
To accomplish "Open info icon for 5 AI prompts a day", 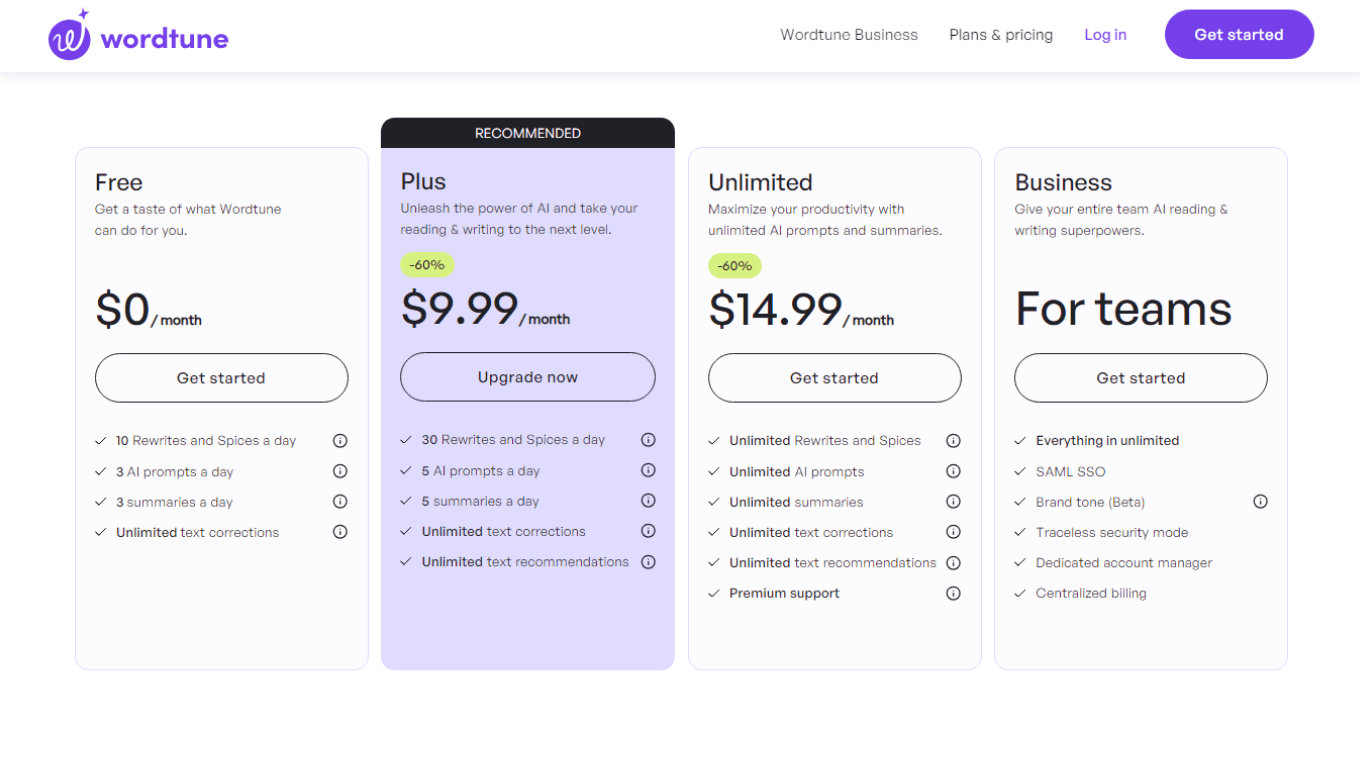I will pos(648,470).
